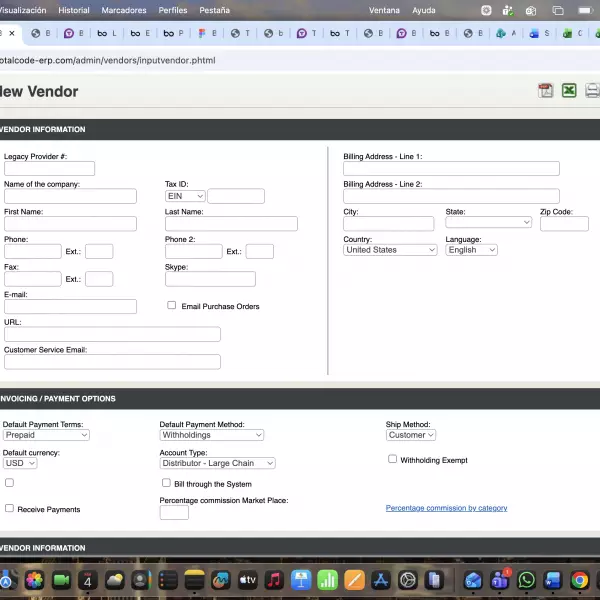The height and width of the screenshot is (600, 600).
Task: Expand the Account Type dropdown
Action: (217, 463)
